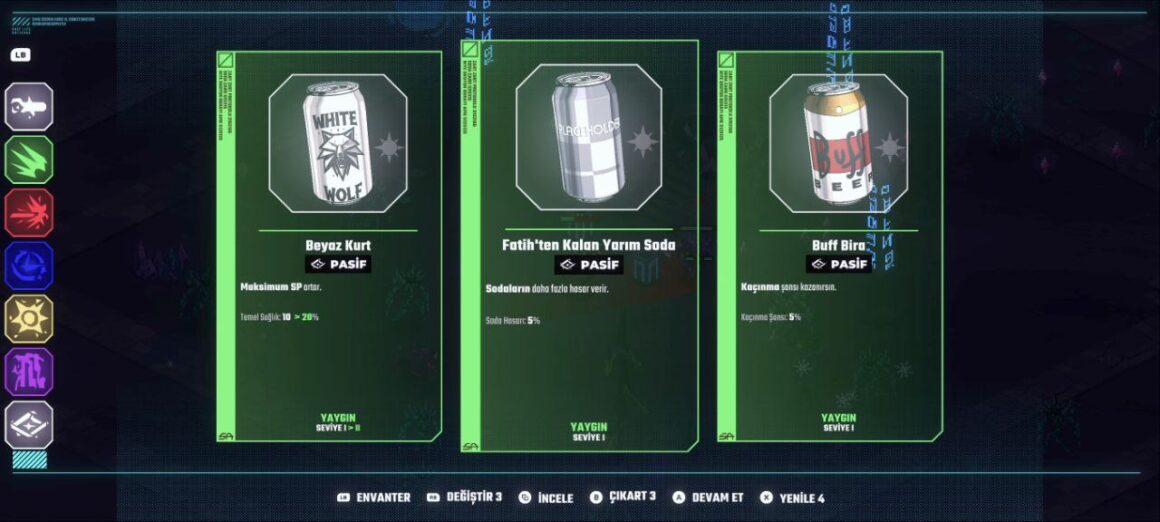Screen dimensions: 1160x522
Task: Pick the White Wolf can image
Action: point(337,143)
